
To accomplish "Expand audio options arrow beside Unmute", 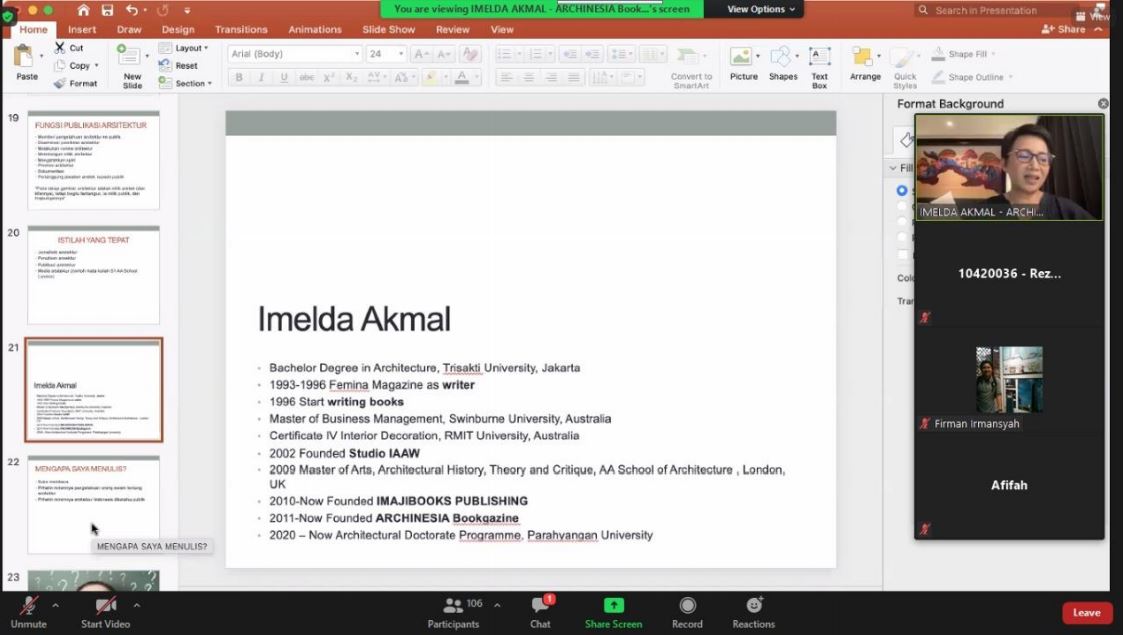I will tap(54, 605).
